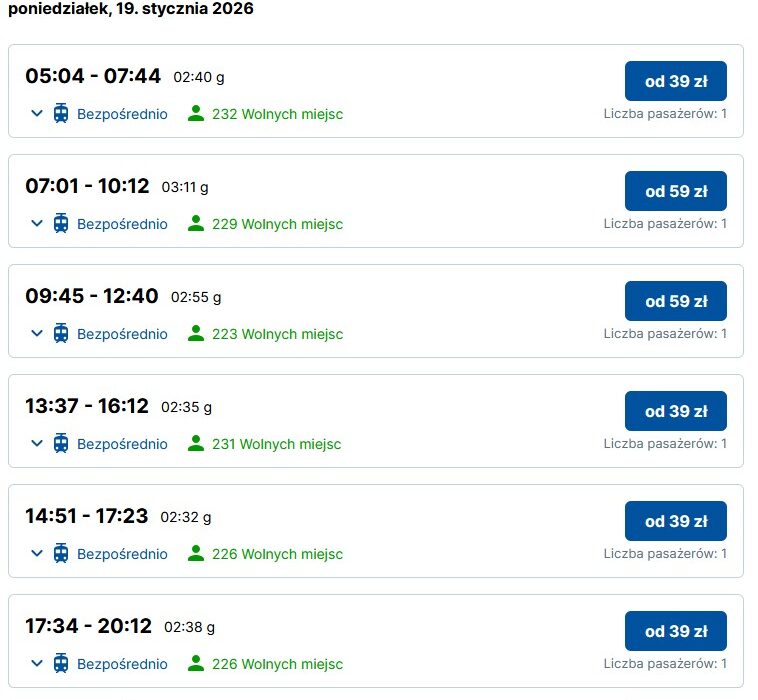The height and width of the screenshot is (700, 758).
Task: Click passenger icon beside 232 free seats
Action: [x=196, y=113]
